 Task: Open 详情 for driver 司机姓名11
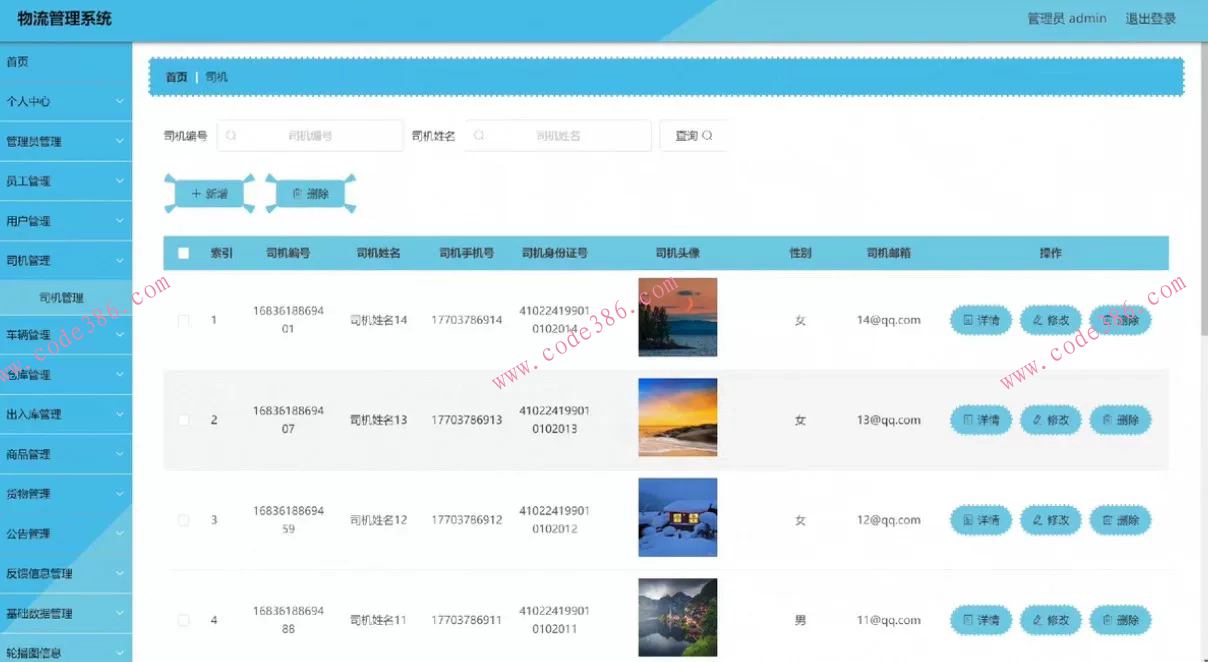point(980,620)
